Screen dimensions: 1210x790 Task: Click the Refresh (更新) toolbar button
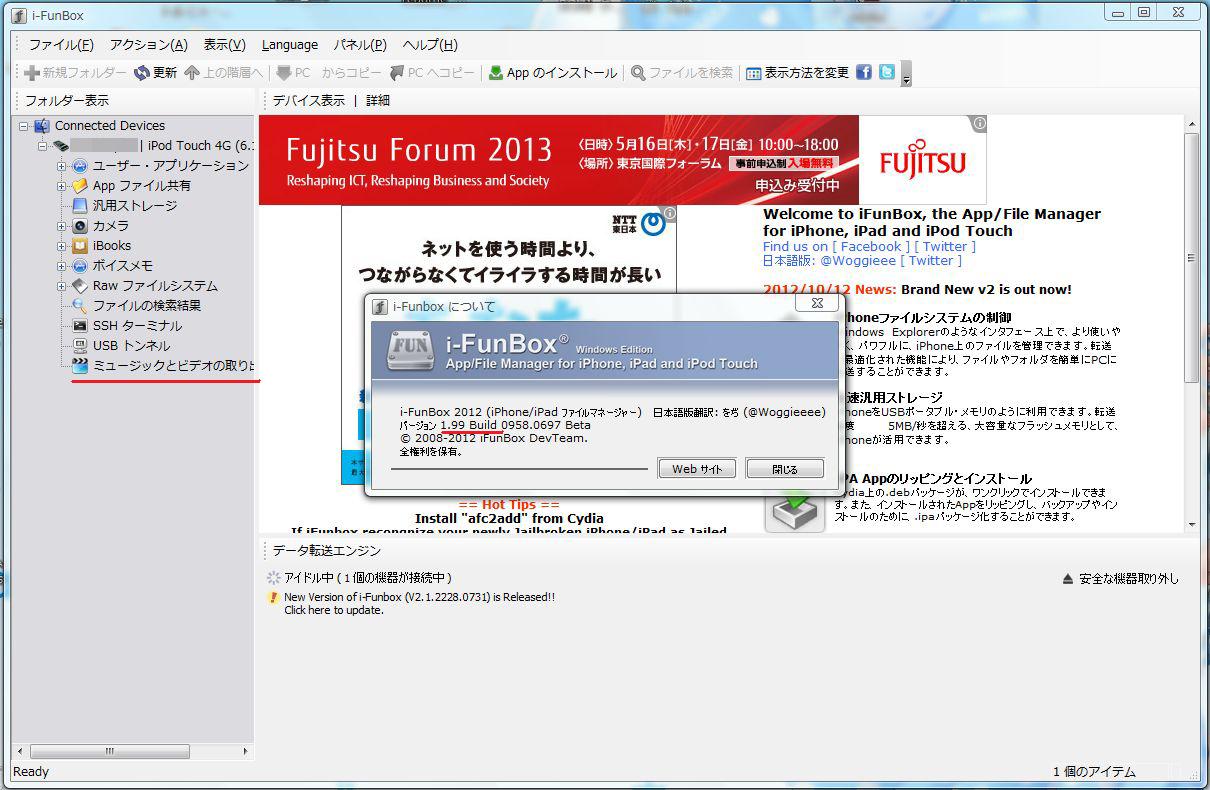point(155,73)
